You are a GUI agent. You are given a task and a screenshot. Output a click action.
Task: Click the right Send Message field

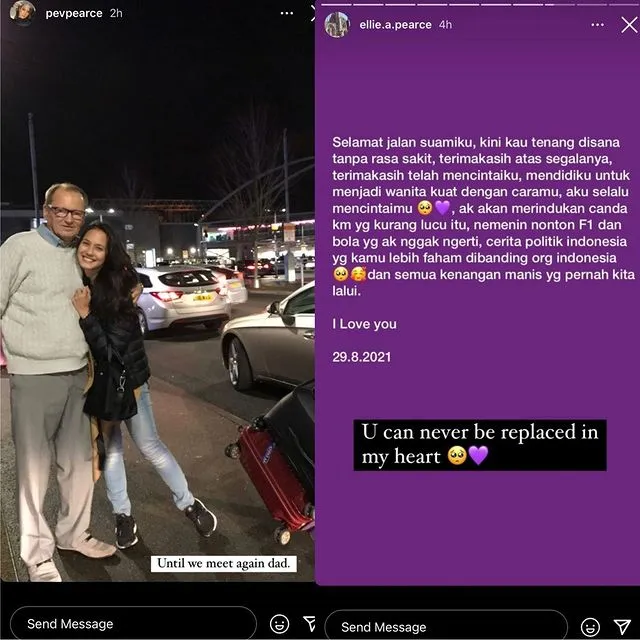(446, 627)
